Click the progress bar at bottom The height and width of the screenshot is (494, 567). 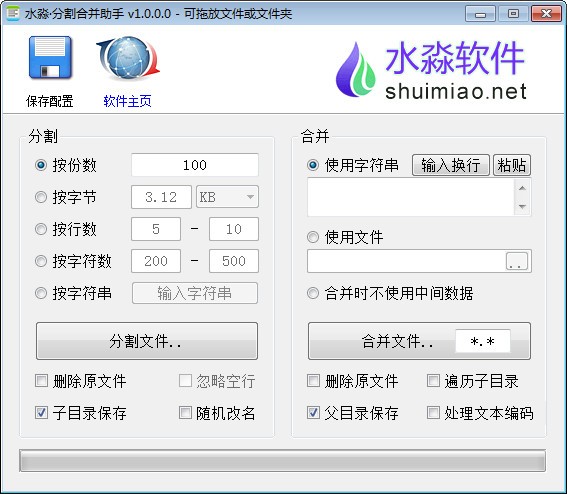[282, 461]
